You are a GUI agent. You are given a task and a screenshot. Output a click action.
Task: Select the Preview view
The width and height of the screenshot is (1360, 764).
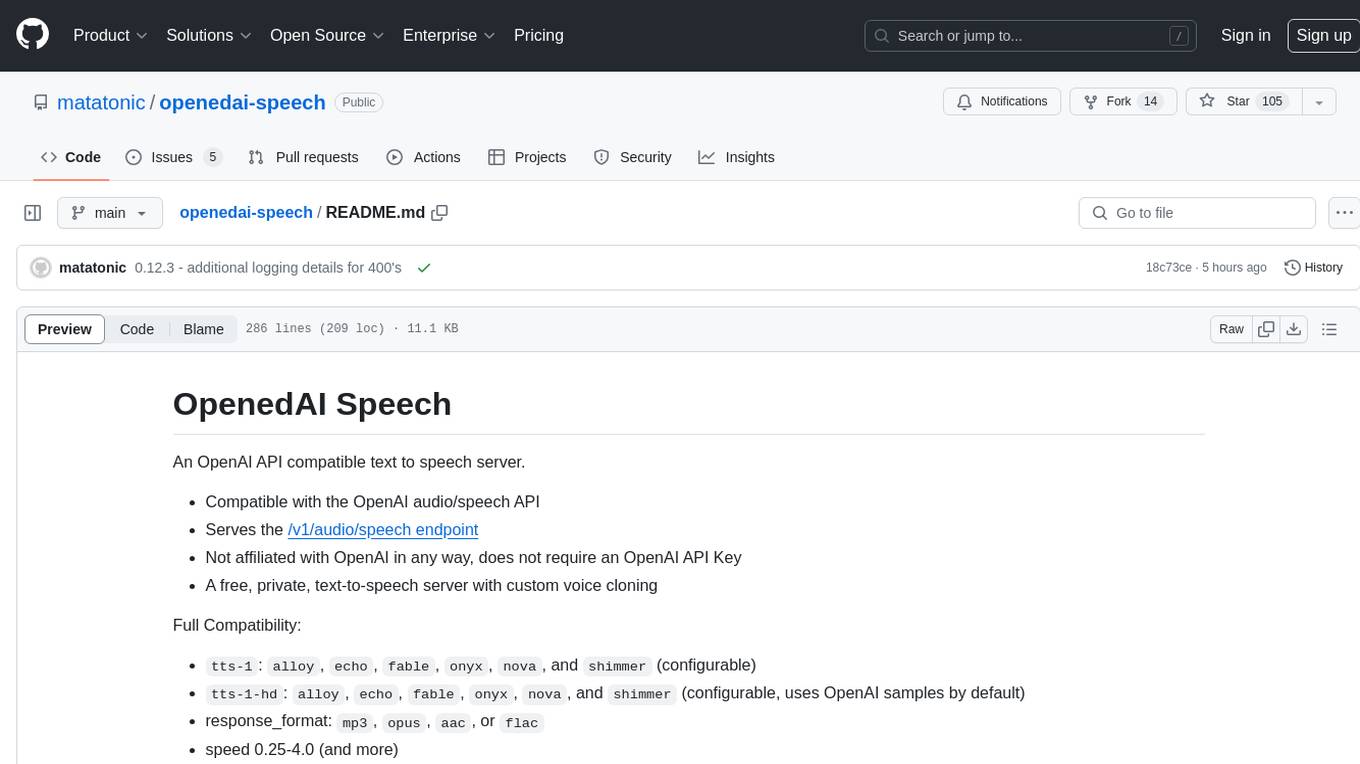[65, 329]
